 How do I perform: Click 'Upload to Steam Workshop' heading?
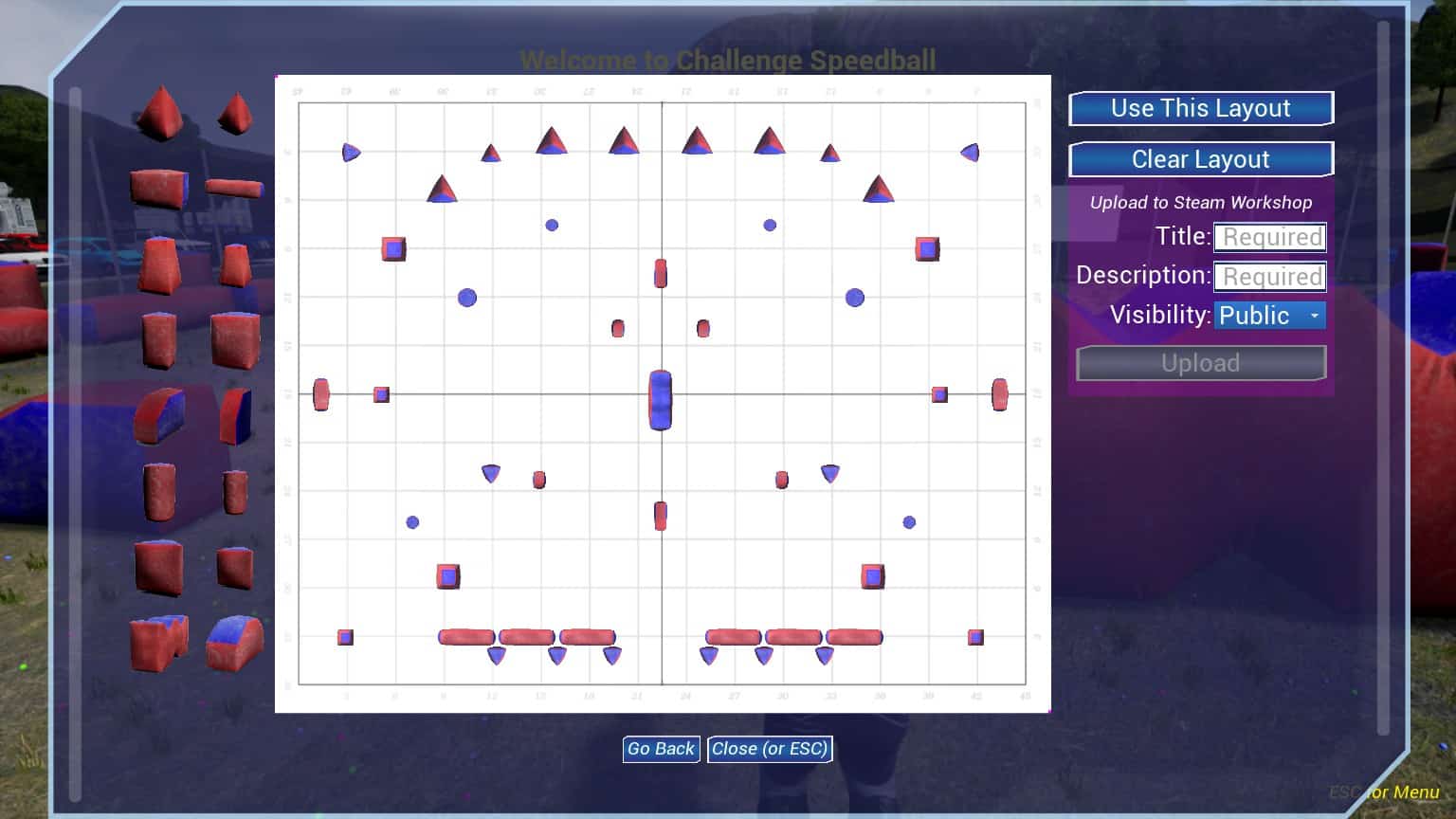point(1201,202)
